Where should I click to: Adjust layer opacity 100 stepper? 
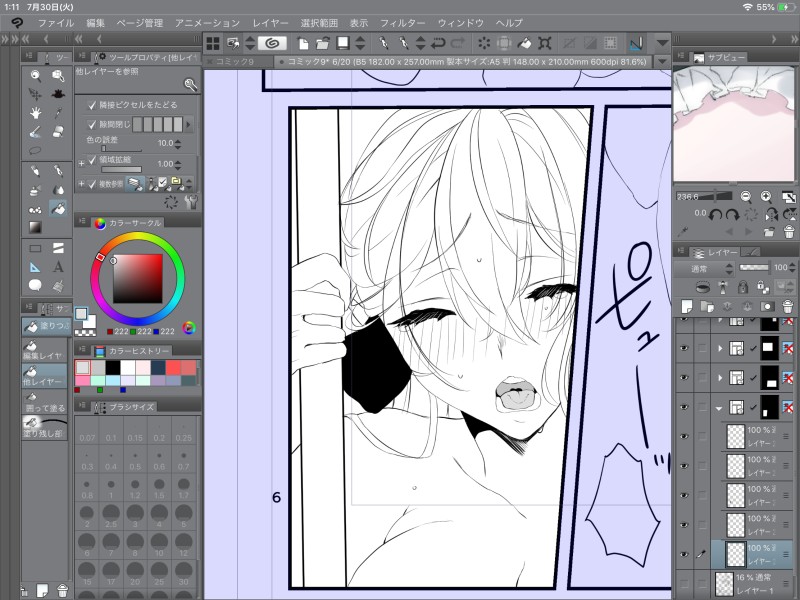pyautogui.click(x=792, y=267)
